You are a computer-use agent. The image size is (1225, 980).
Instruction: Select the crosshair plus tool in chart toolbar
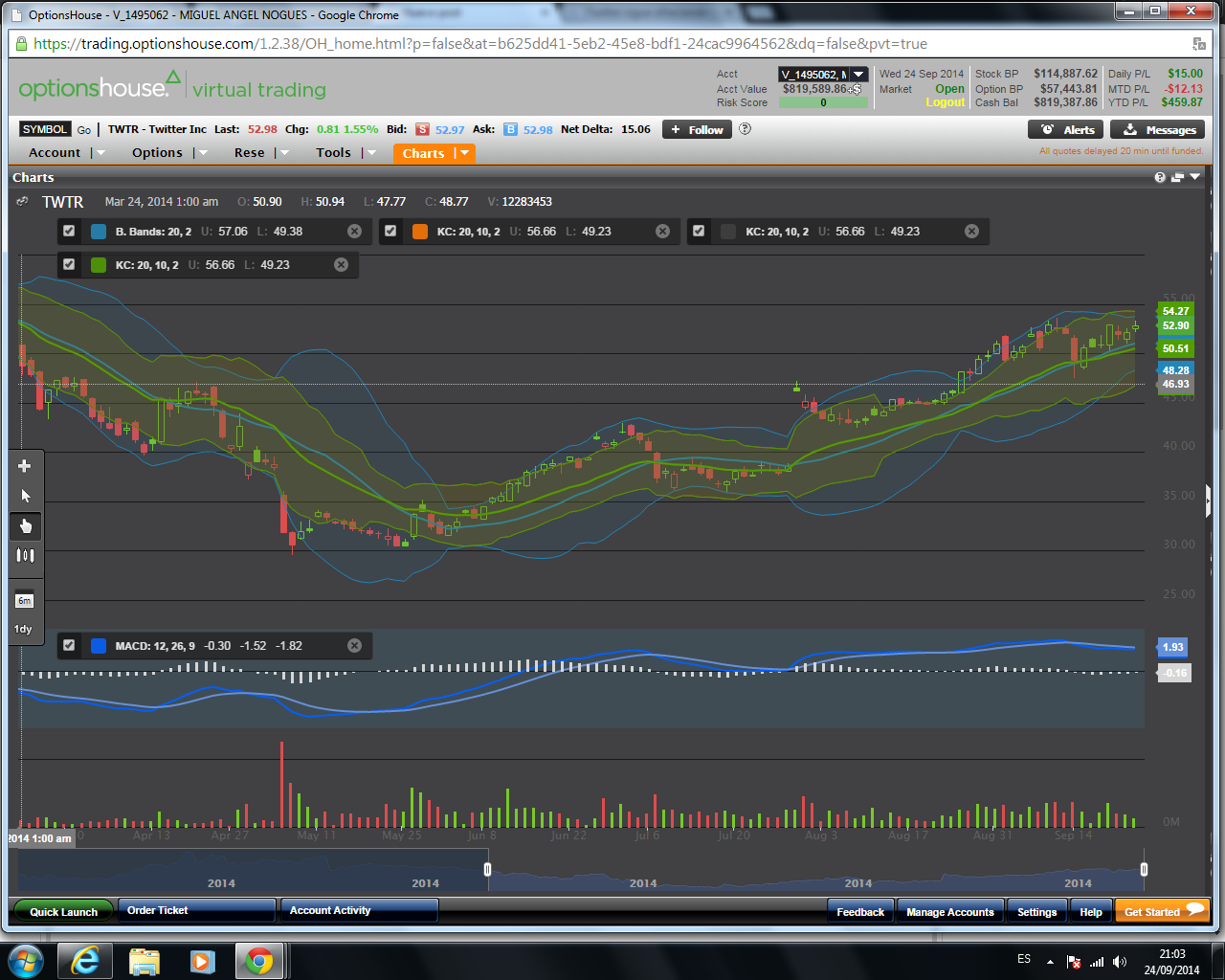pos(25,466)
